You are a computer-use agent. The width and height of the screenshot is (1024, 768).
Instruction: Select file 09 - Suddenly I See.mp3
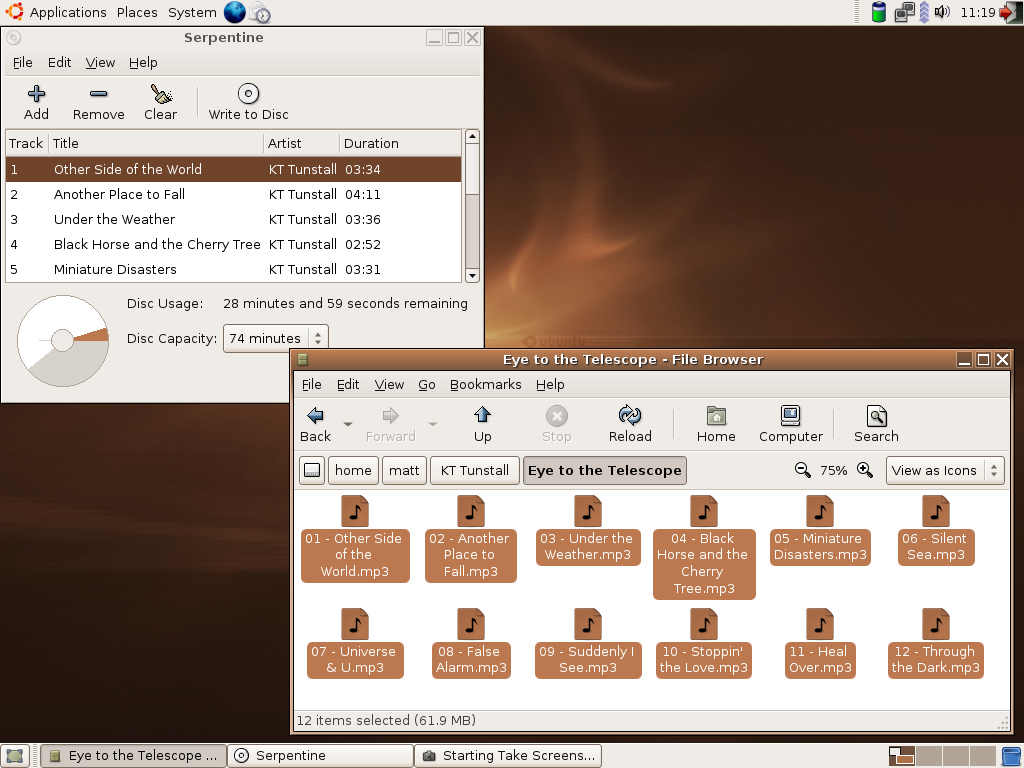click(588, 643)
